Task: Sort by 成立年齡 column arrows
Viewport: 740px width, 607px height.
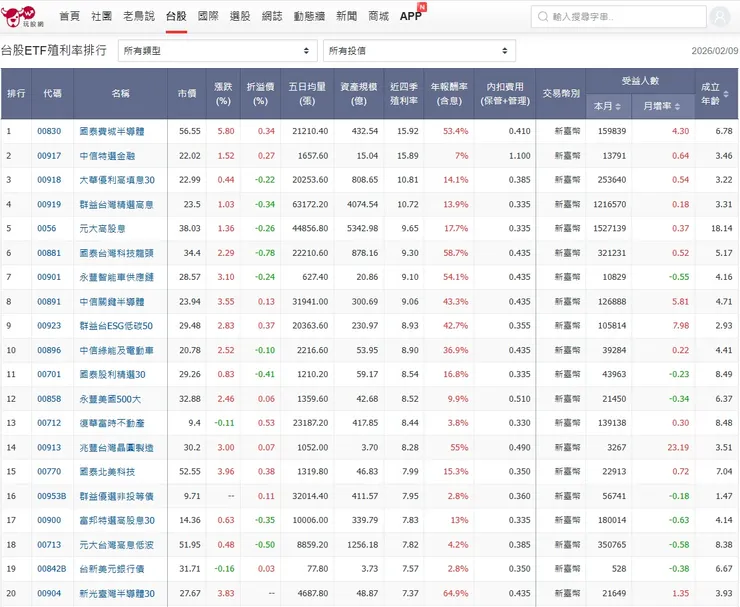Action: (x=726, y=94)
